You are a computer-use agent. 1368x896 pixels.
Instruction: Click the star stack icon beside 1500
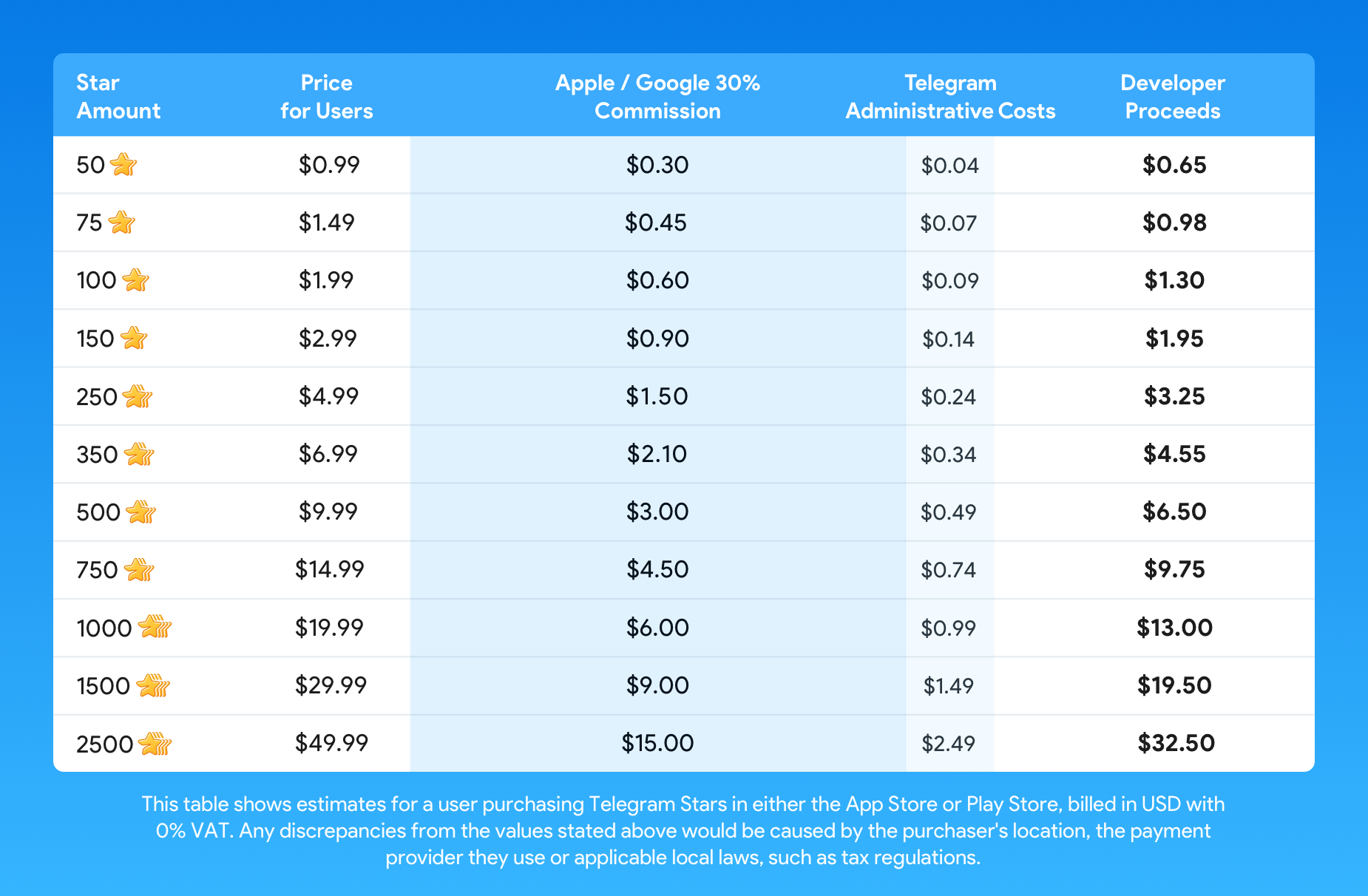[153, 685]
